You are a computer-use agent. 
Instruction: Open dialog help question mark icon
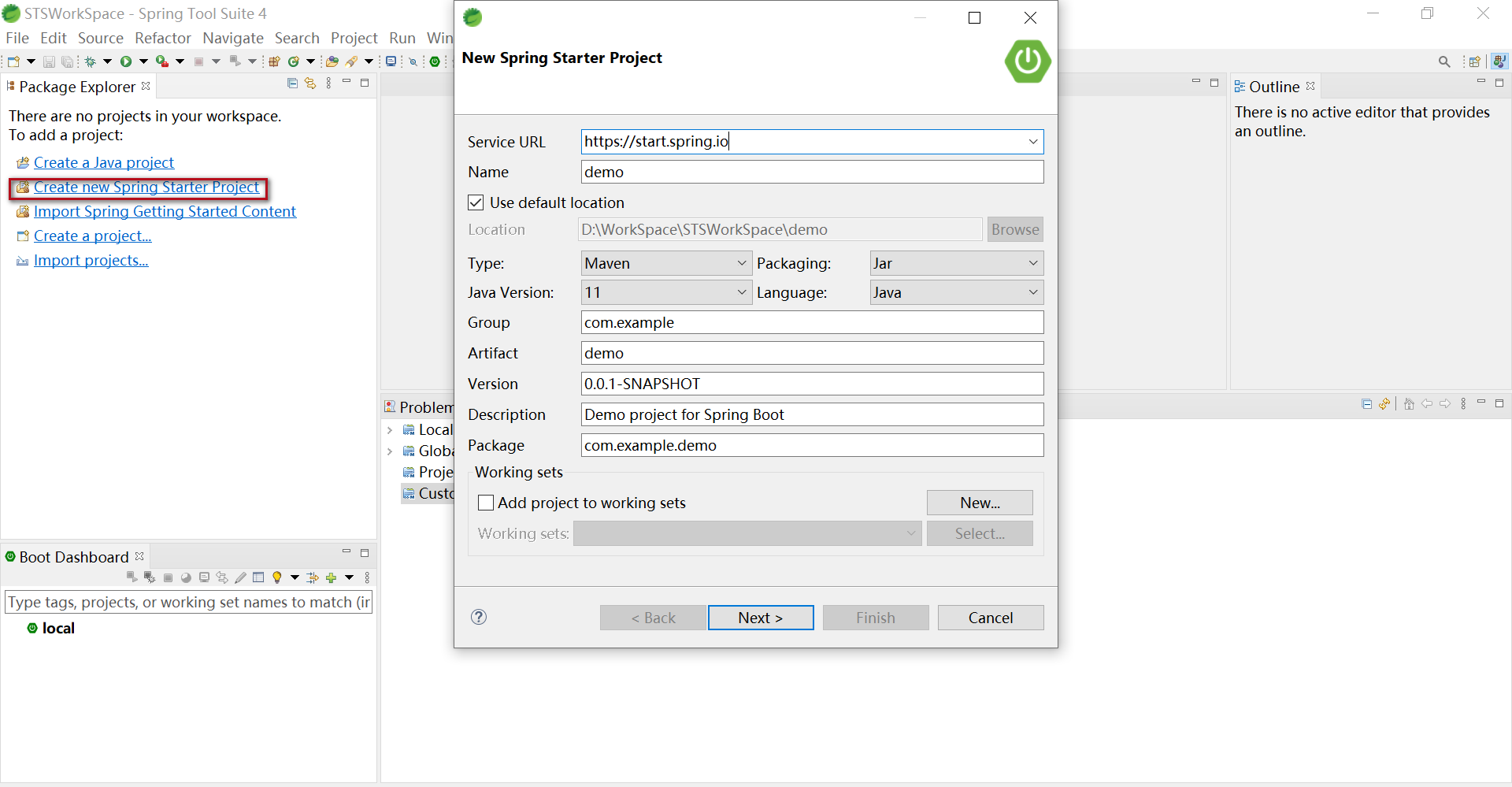tap(479, 617)
